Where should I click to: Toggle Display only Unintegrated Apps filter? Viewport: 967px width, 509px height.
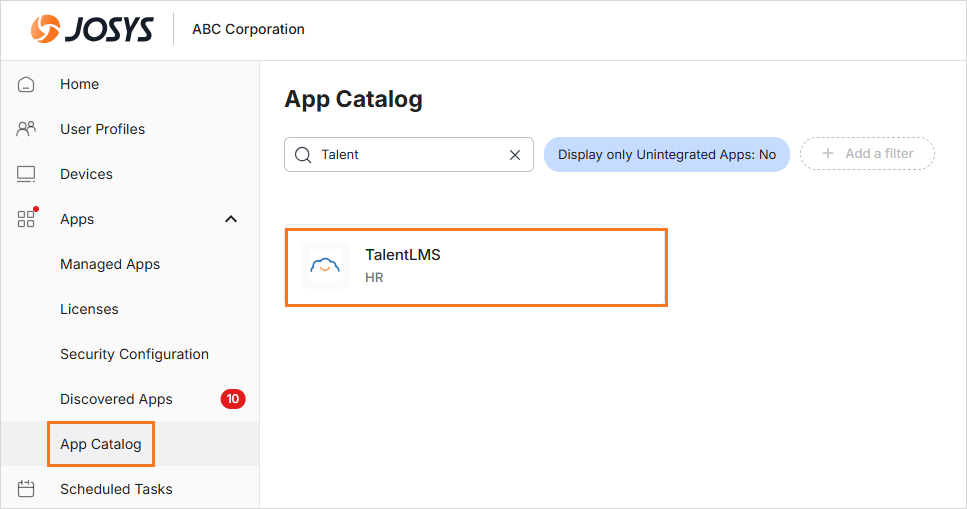tap(667, 155)
